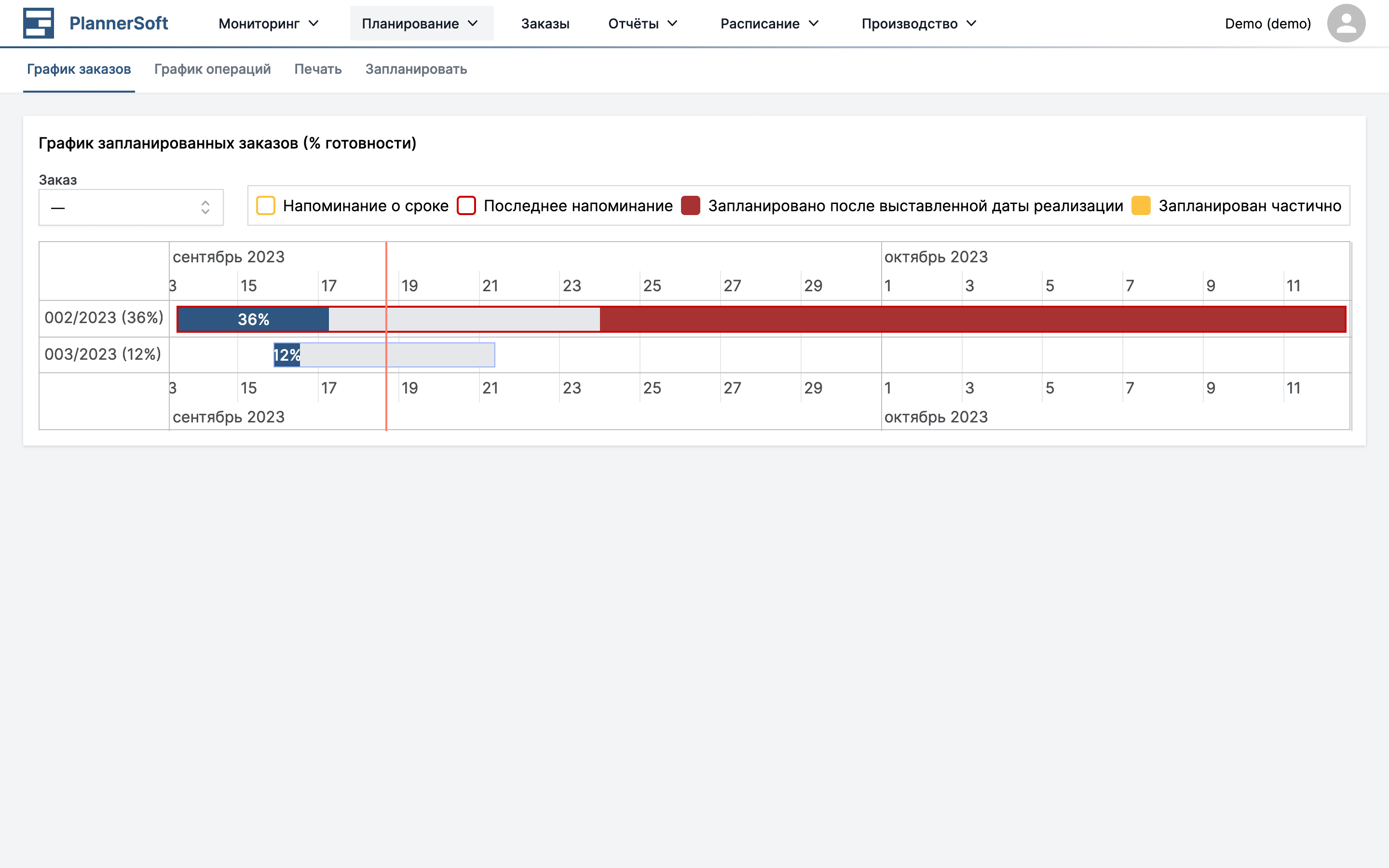Open the user avatar profile icon
Viewport: 1389px width, 868px height.
(1347, 23)
